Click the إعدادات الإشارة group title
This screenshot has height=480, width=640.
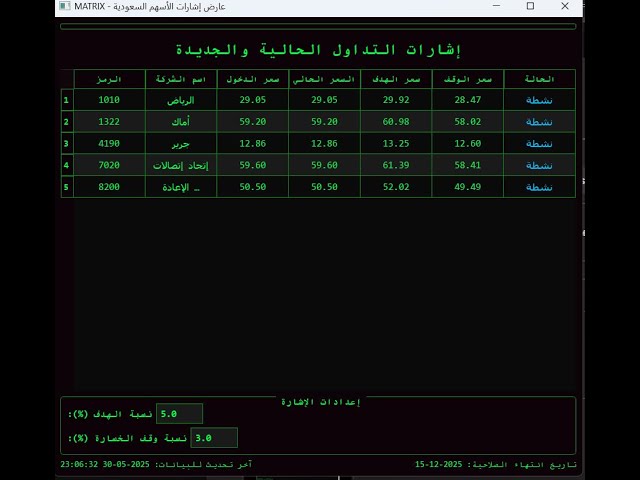tap(321, 402)
